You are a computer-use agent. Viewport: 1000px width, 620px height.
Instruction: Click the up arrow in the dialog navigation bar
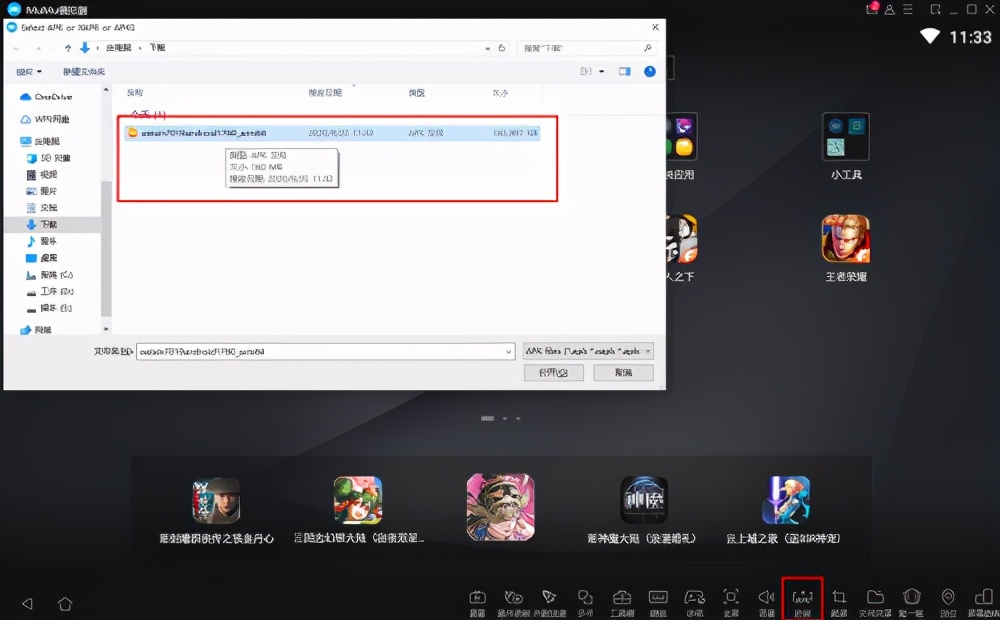[68, 48]
